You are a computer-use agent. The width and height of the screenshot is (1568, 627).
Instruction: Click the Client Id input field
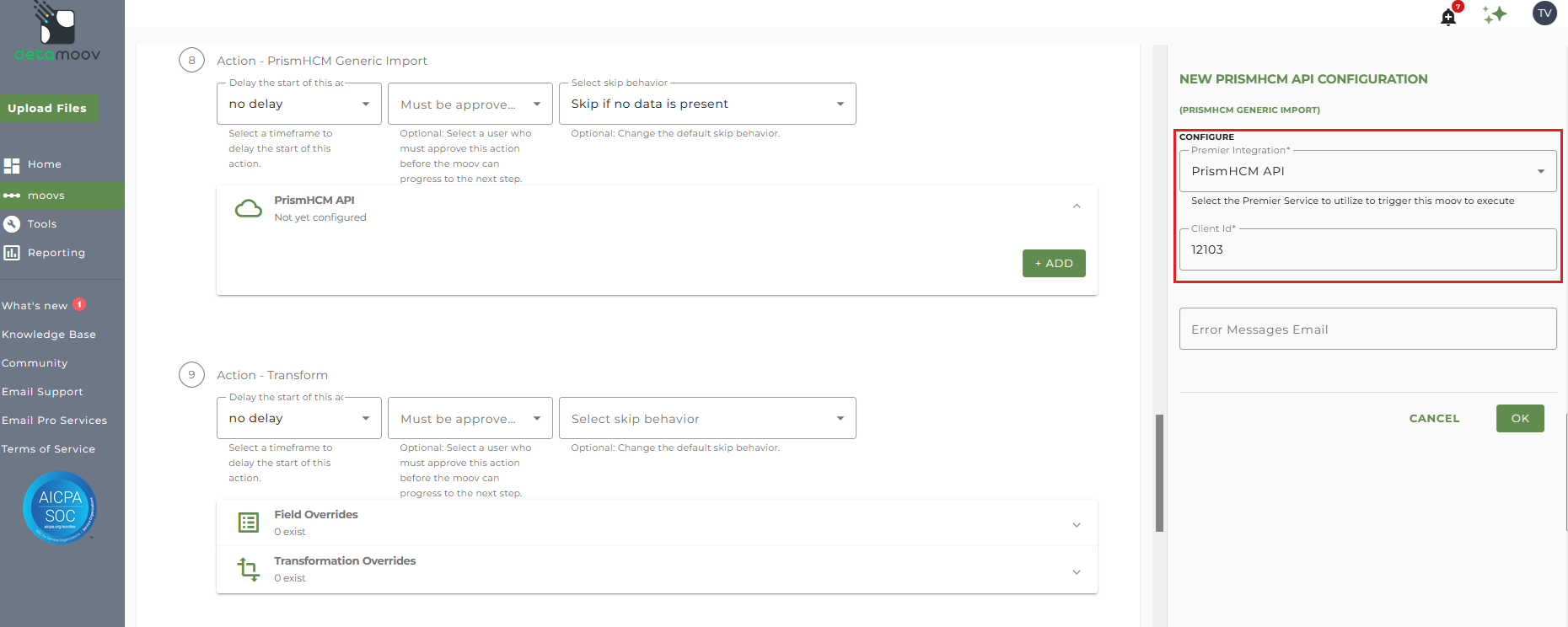[x=1367, y=249]
